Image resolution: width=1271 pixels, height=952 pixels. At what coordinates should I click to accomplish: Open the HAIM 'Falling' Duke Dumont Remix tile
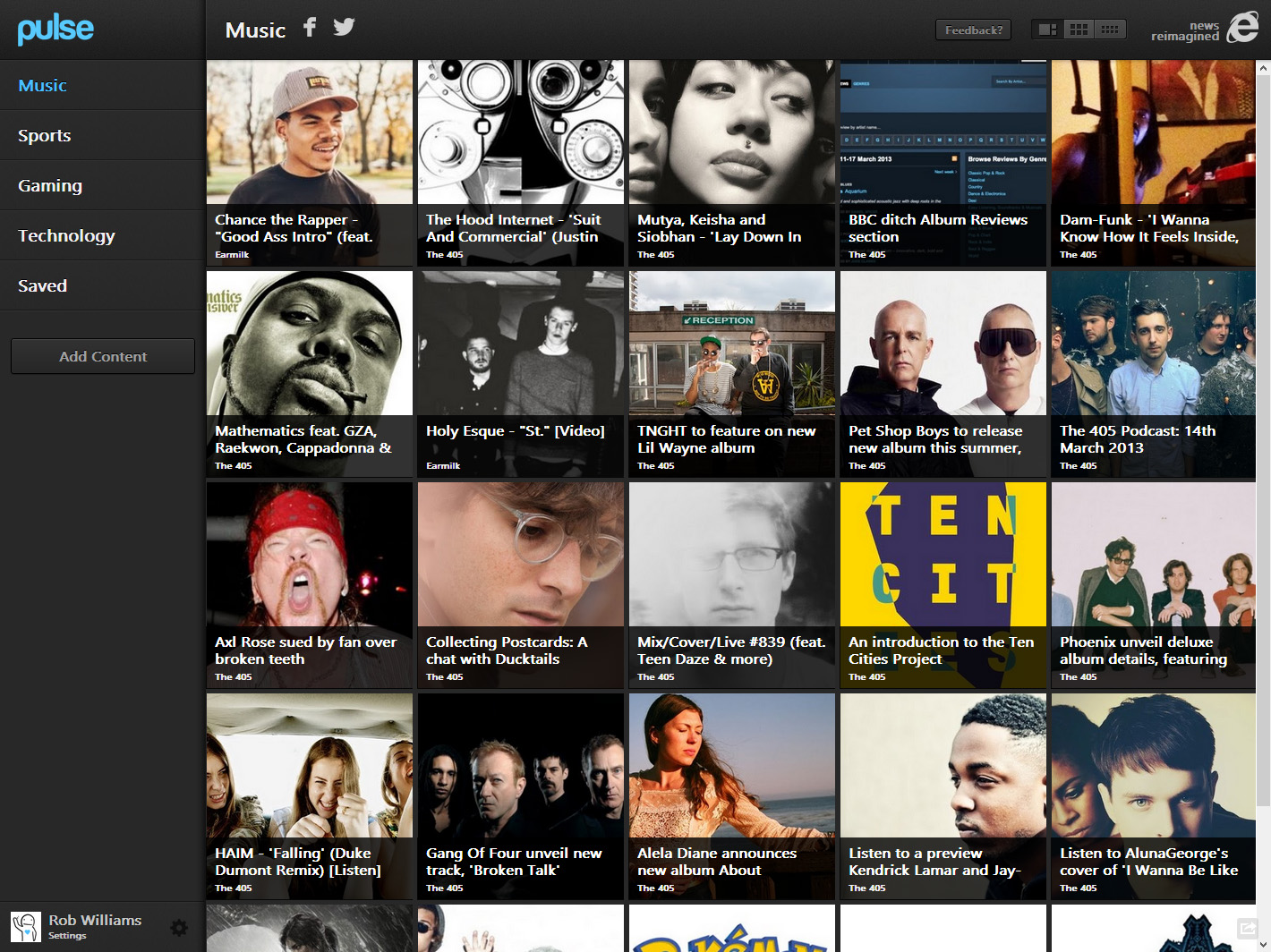coord(310,796)
